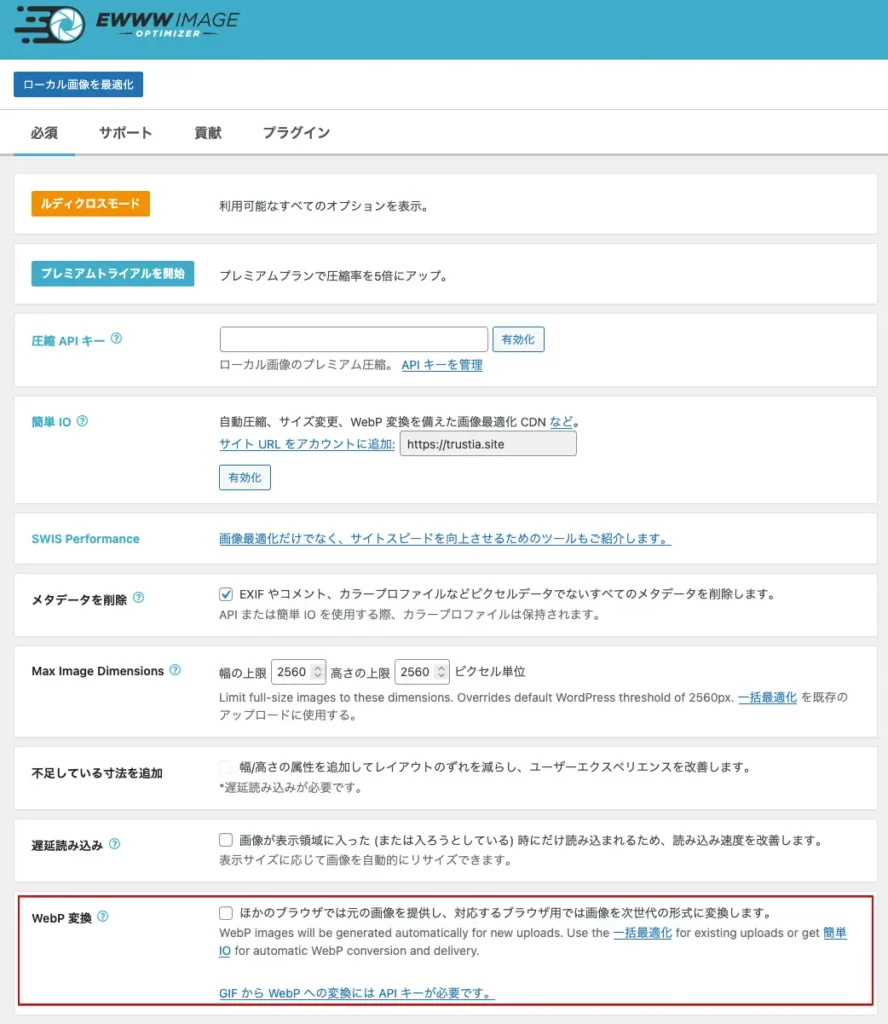
Task: Open the API キーを管理 link
Action: pyautogui.click(x=441, y=366)
